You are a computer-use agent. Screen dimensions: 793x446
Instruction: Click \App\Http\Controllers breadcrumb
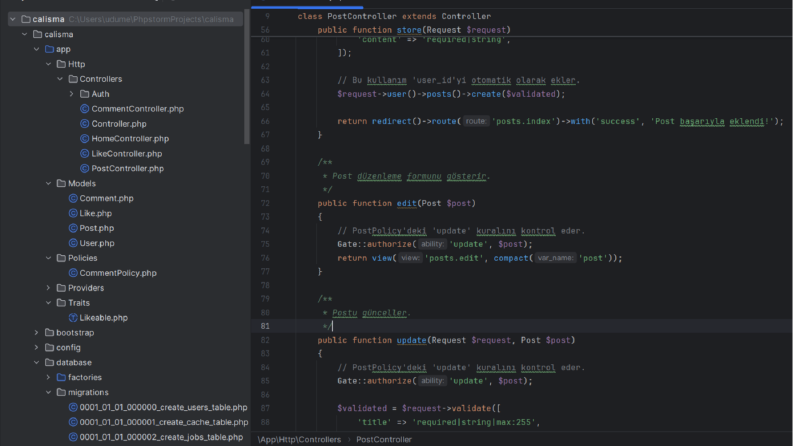(x=299, y=439)
